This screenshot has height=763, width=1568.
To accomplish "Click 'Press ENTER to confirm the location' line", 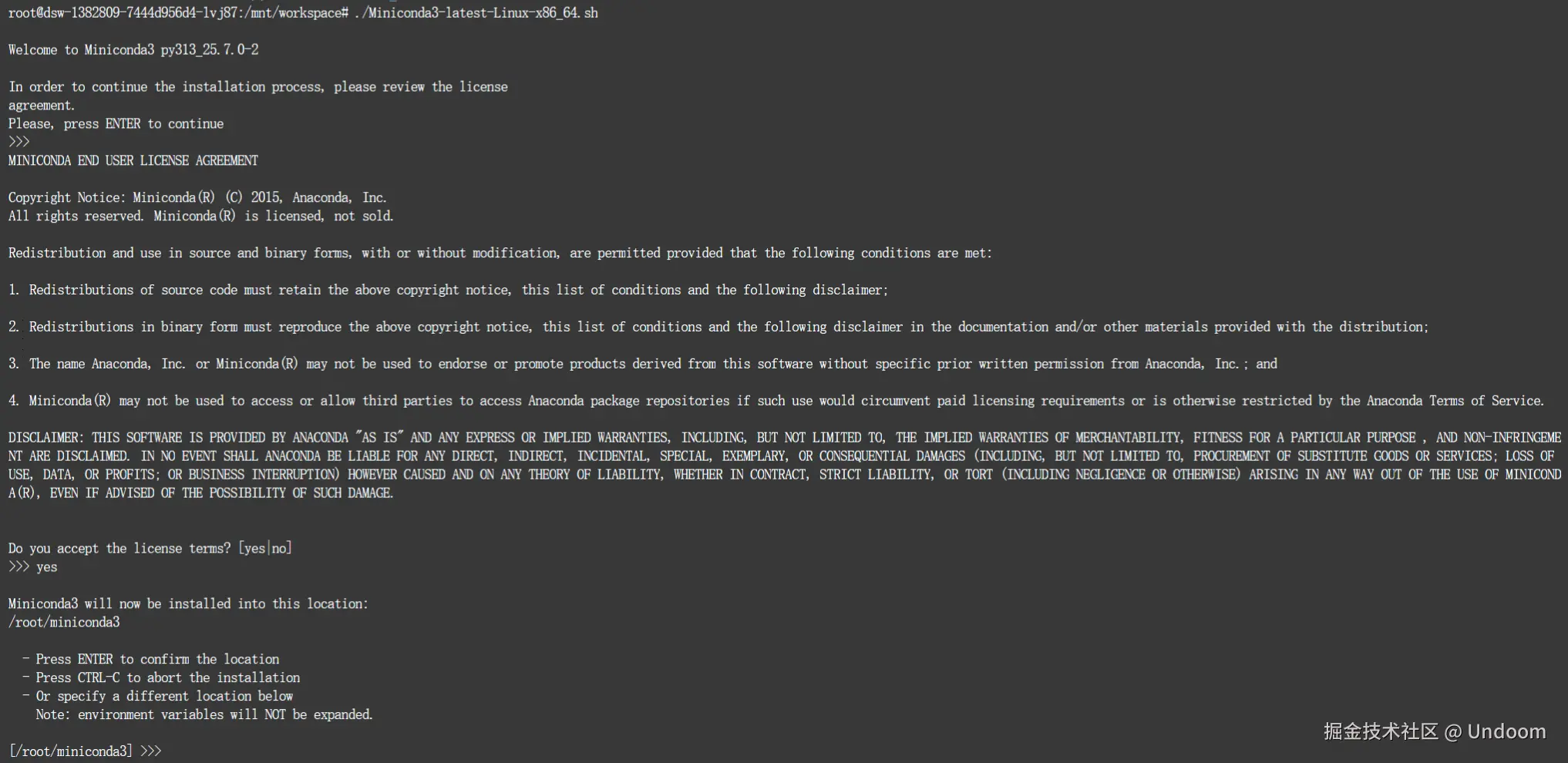I will point(151,660).
